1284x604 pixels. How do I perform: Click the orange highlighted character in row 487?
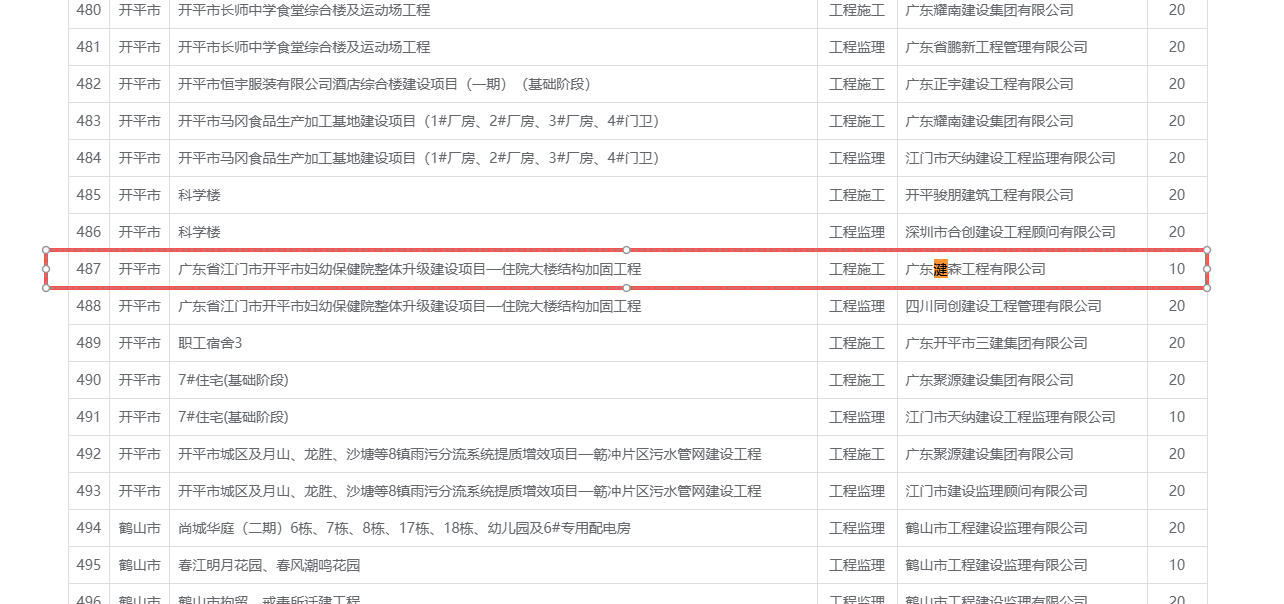[940, 269]
